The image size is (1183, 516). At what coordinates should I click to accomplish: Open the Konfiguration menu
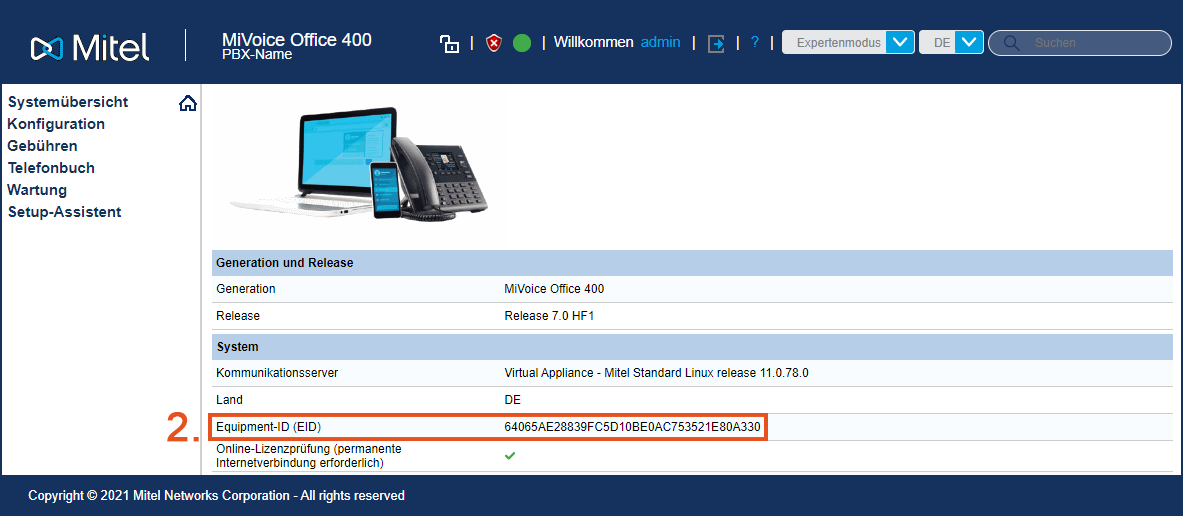click(x=56, y=124)
